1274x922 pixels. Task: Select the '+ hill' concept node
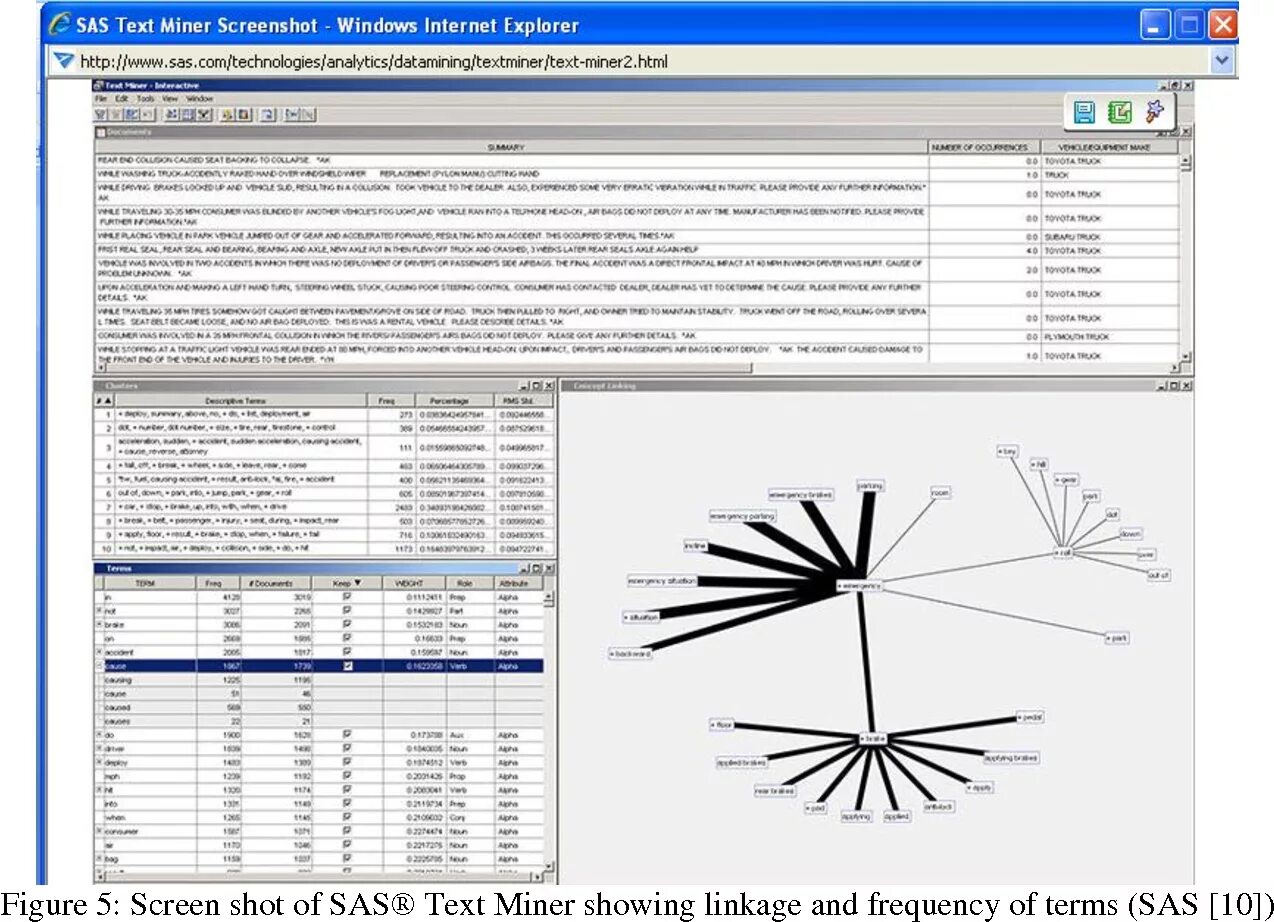pos(1039,464)
